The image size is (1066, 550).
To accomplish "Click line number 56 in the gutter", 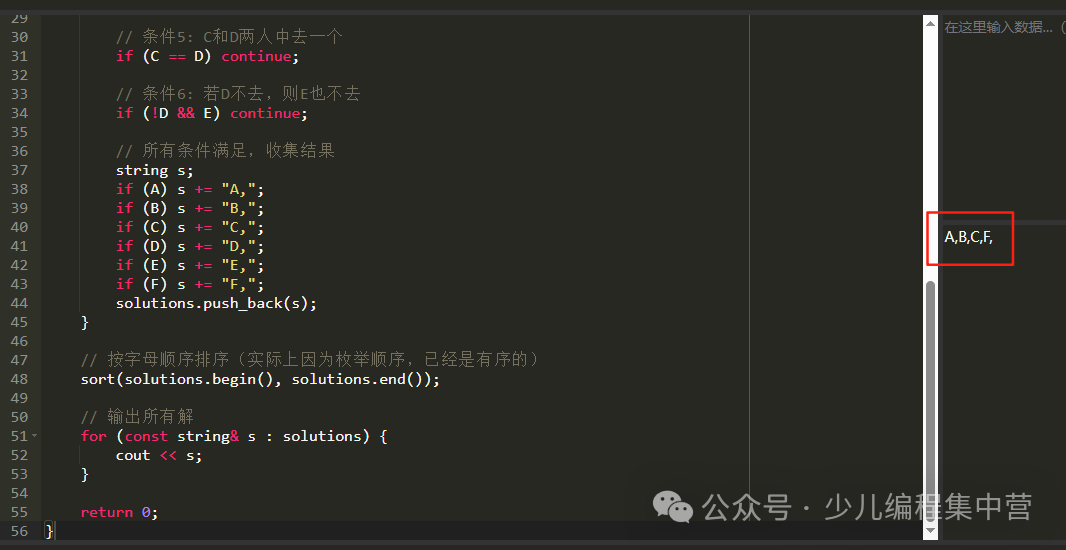I will click(20, 531).
